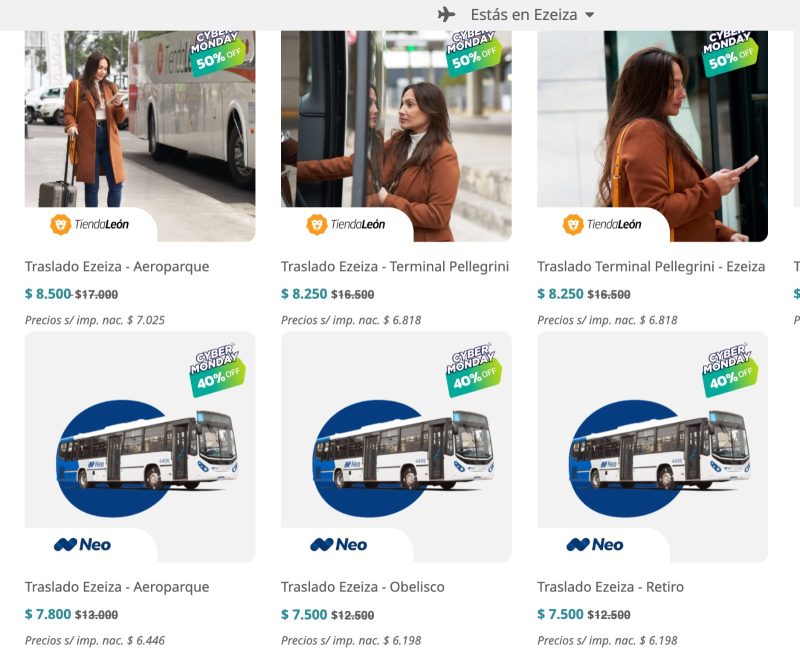The image size is (800, 651).
Task: Click the Tienda León logo on Terminal Pellegrini - Ezeiza card
Action: [602, 225]
